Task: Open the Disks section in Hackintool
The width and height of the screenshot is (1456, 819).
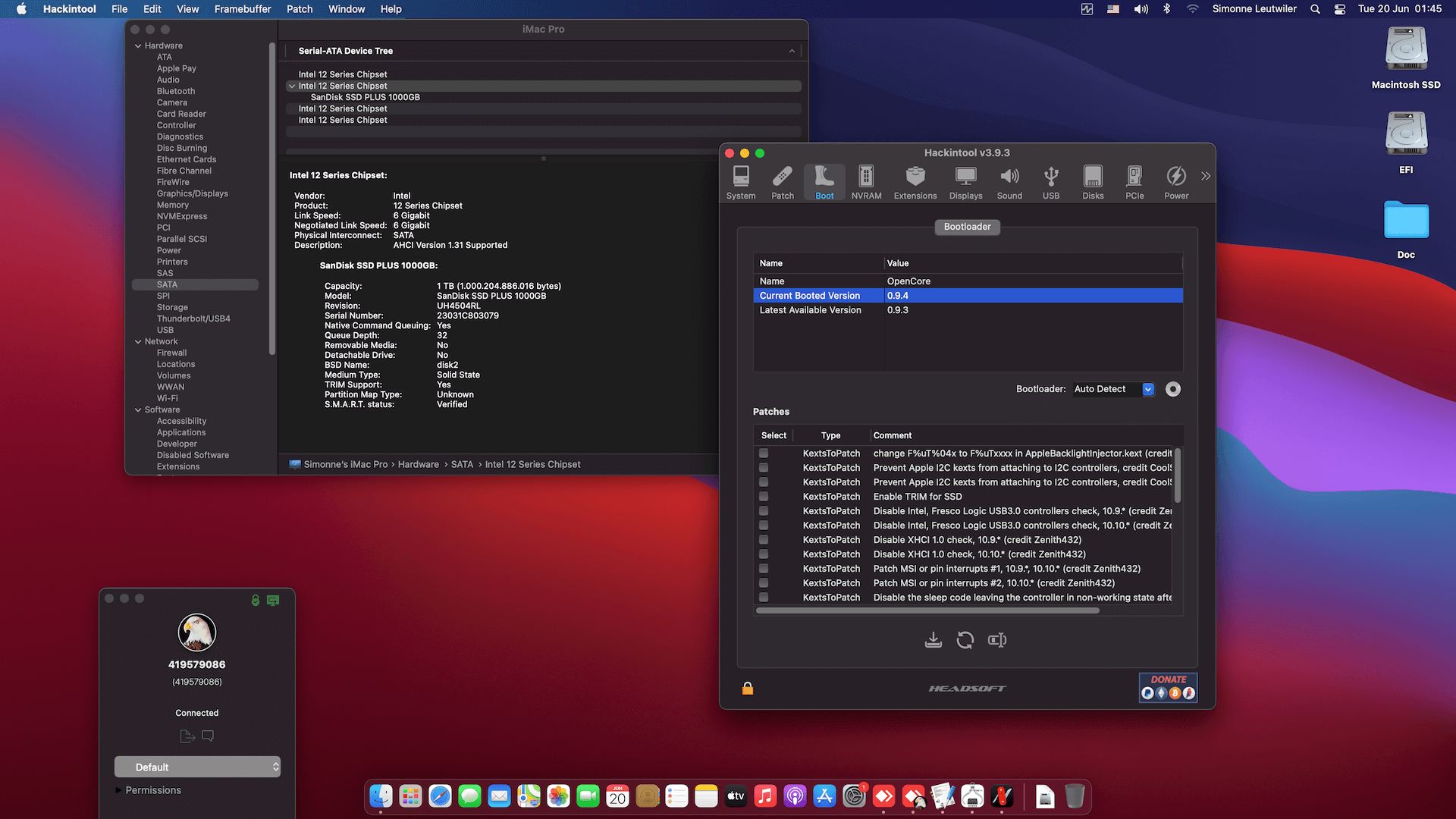Action: [x=1093, y=183]
